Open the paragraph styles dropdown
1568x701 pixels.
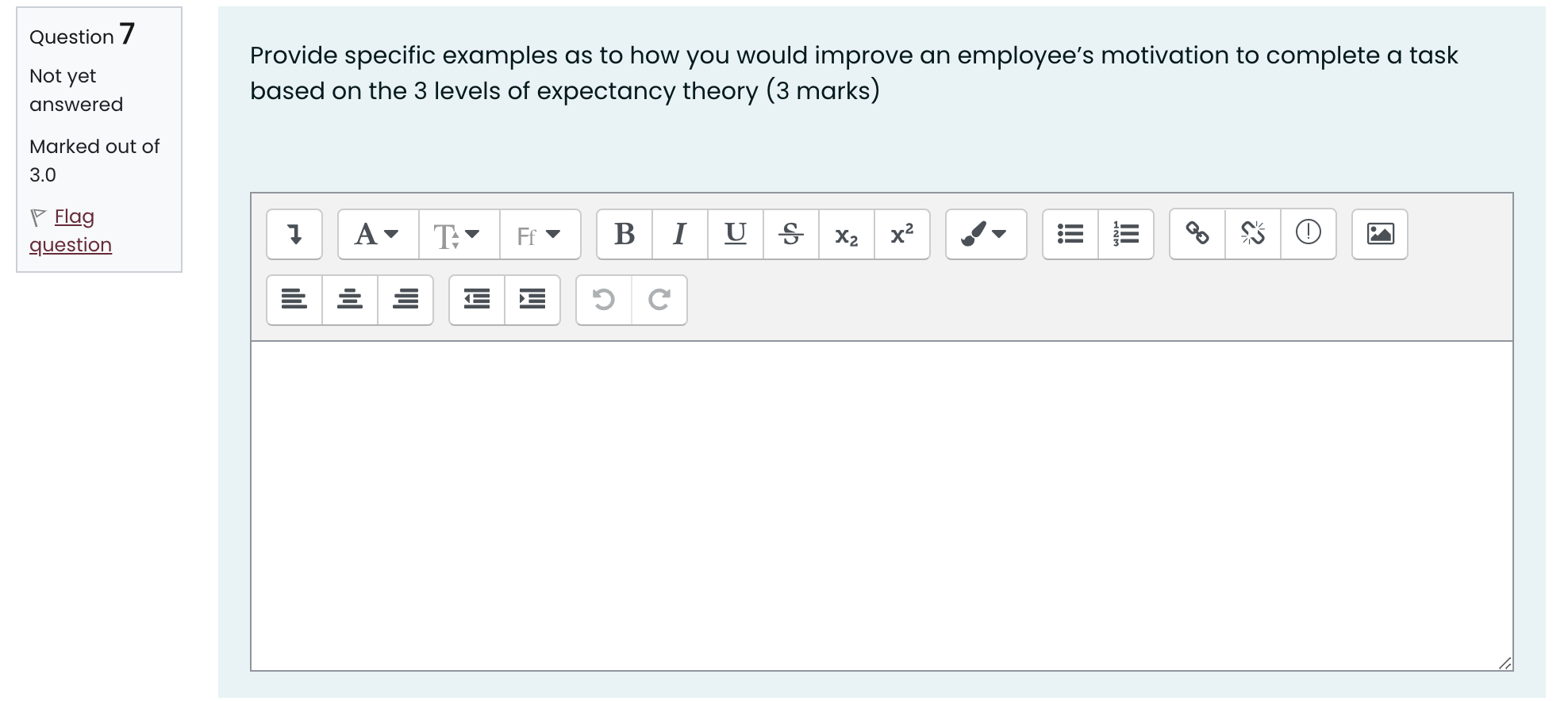click(x=375, y=234)
